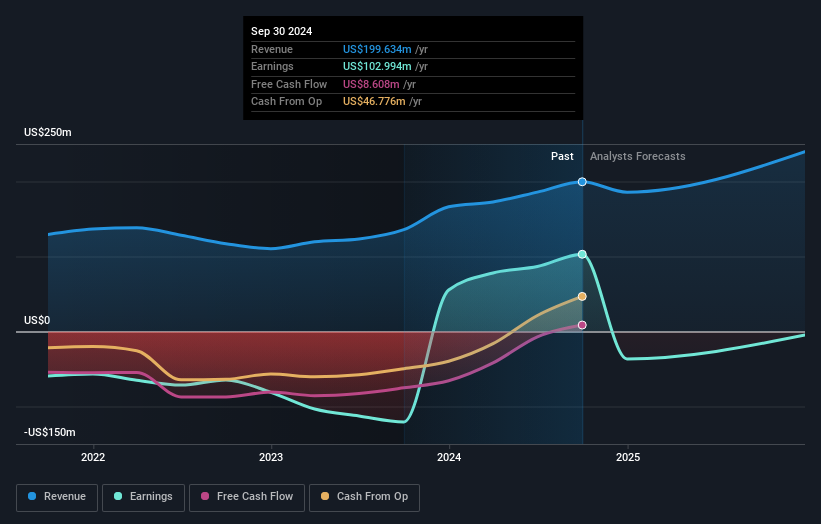Image resolution: width=821 pixels, height=524 pixels.
Task: Click the Sep 30 2024 tooltip date
Action: (x=282, y=31)
